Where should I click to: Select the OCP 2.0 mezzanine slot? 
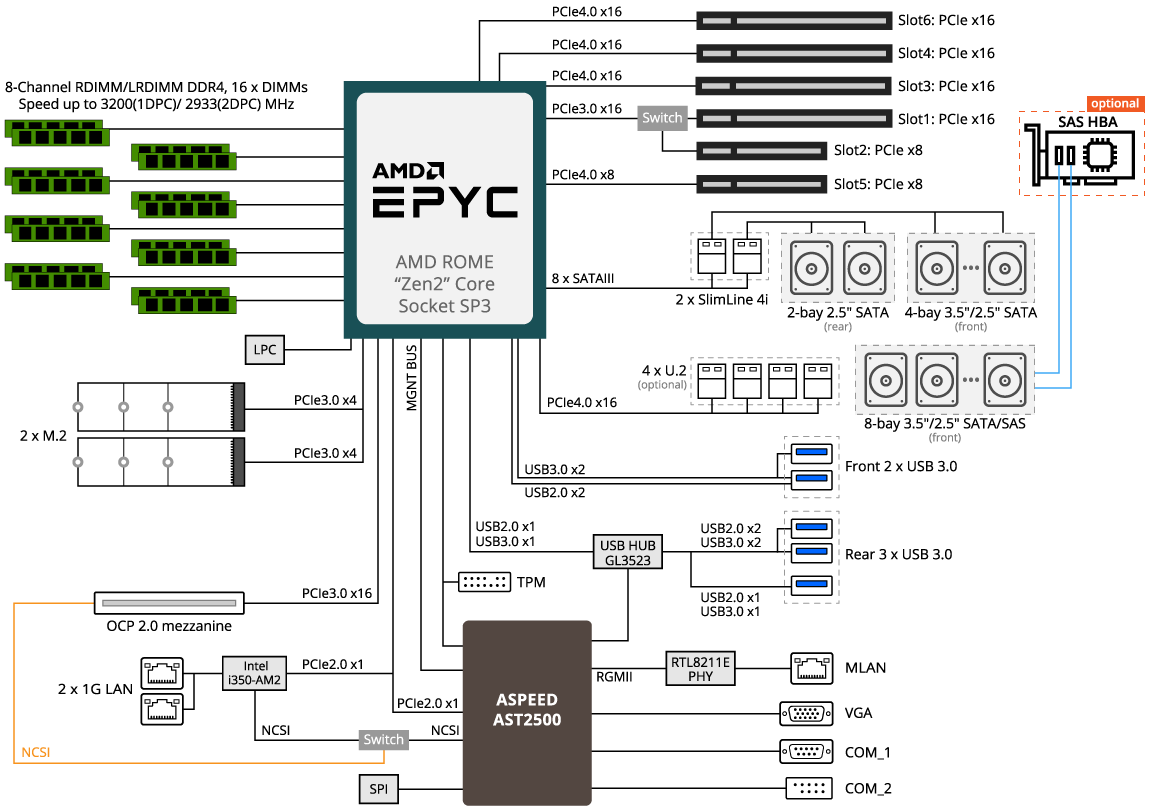click(169, 603)
